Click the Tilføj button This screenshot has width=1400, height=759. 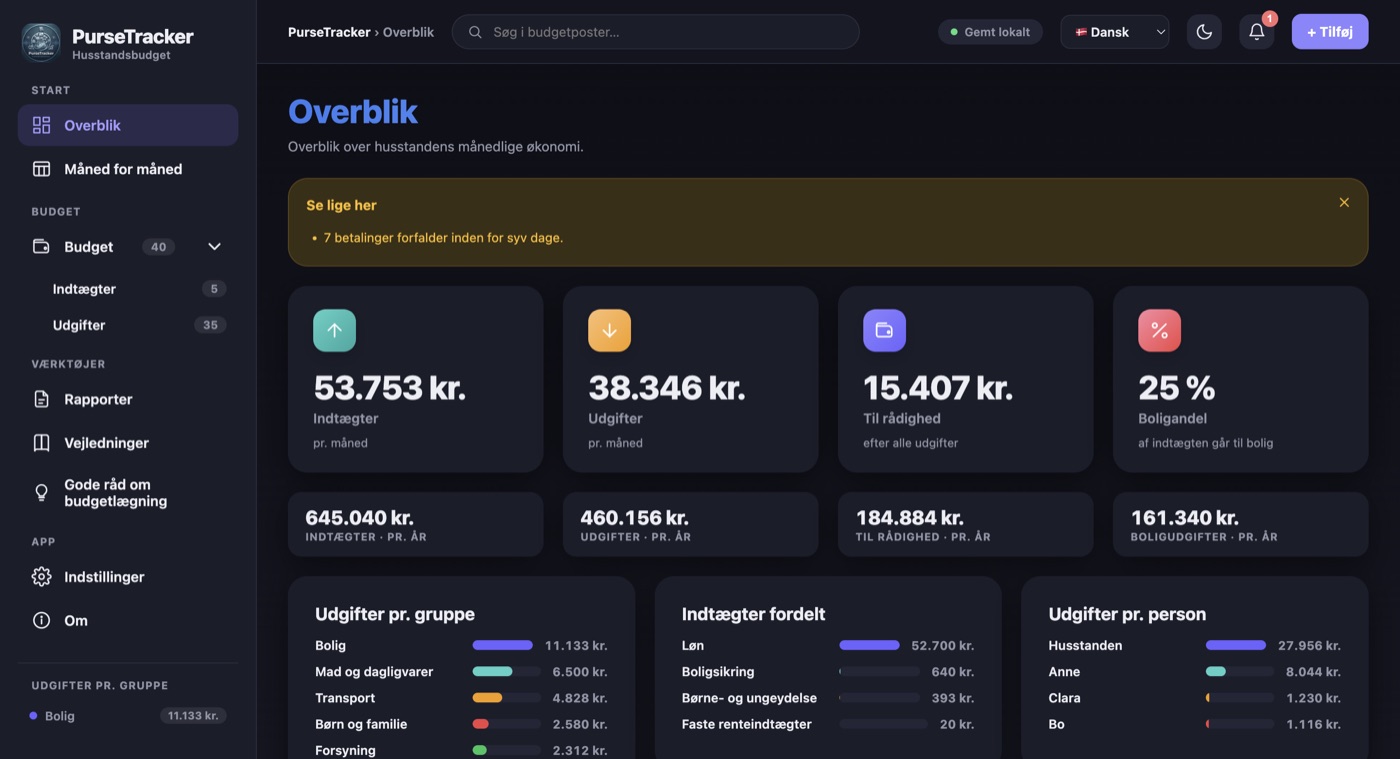[1330, 32]
